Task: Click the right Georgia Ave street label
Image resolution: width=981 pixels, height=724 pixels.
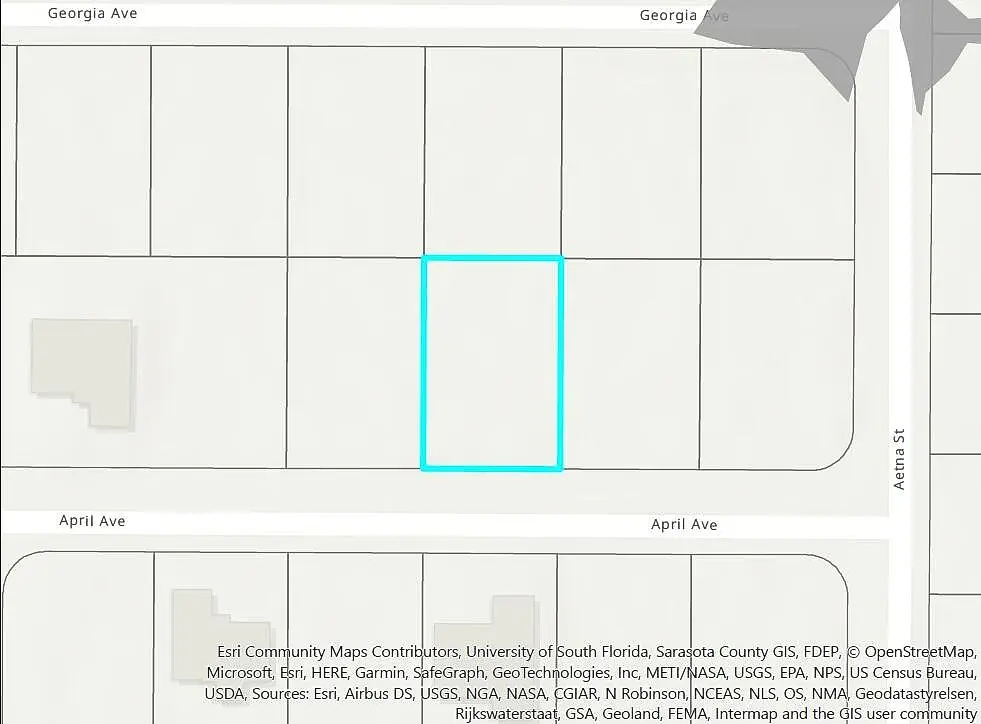Action: 684,15
